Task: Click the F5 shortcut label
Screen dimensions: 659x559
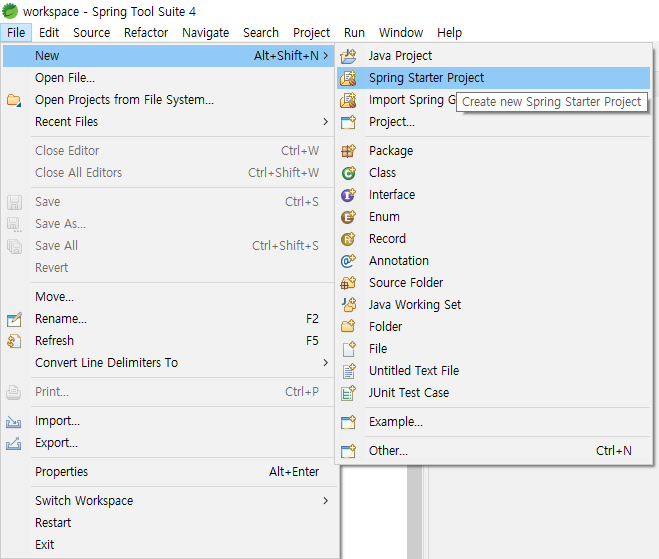Action: [312, 341]
